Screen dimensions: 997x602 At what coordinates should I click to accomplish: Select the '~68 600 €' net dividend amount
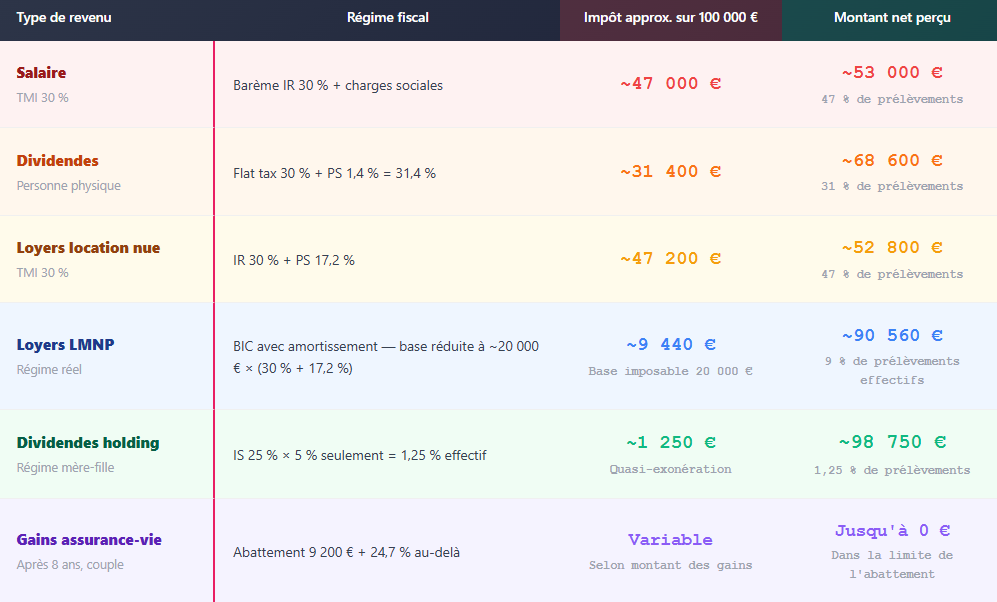[x=892, y=160]
